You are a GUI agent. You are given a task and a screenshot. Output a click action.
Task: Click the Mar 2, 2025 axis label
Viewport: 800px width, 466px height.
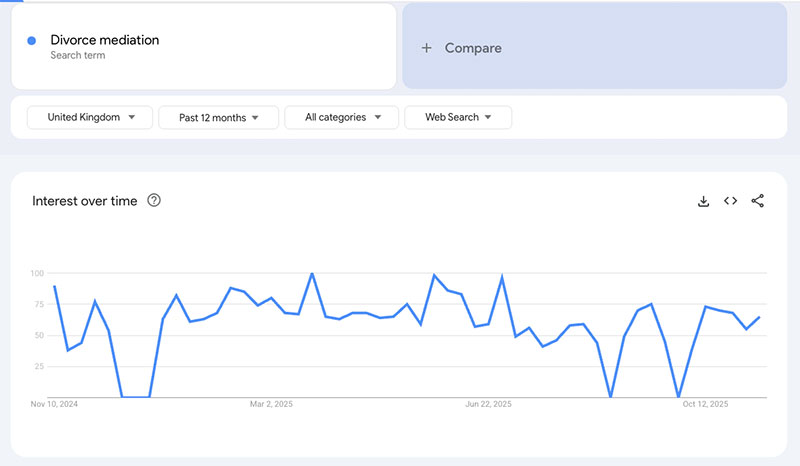coord(271,404)
